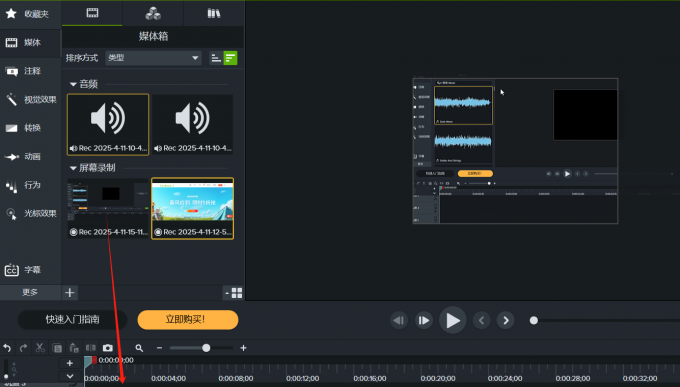Open the 快速入门指南 quick start guide
This screenshot has height=387, width=680.
[x=72, y=320]
